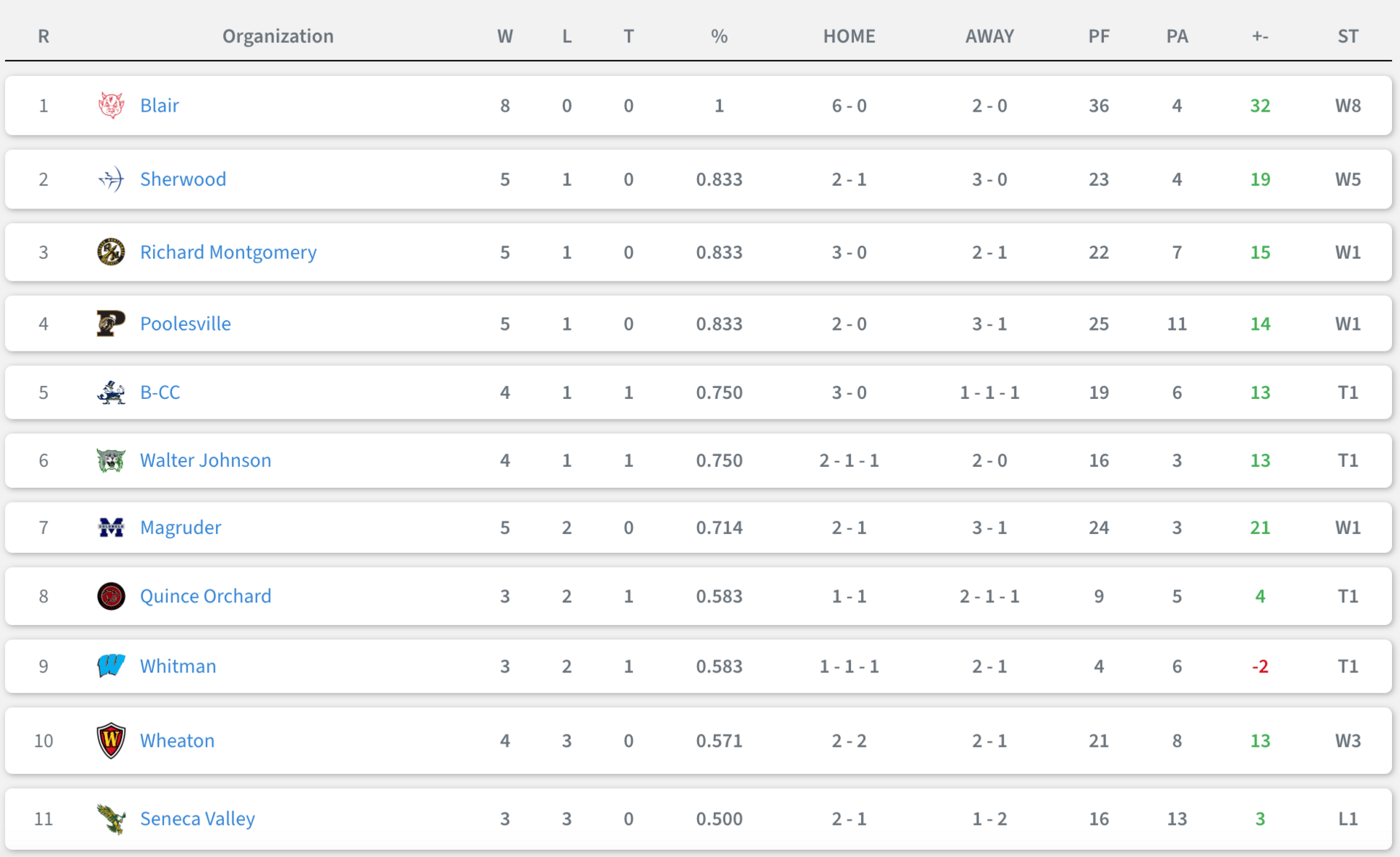Click the Quince Orchard round logo

(111, 597)
